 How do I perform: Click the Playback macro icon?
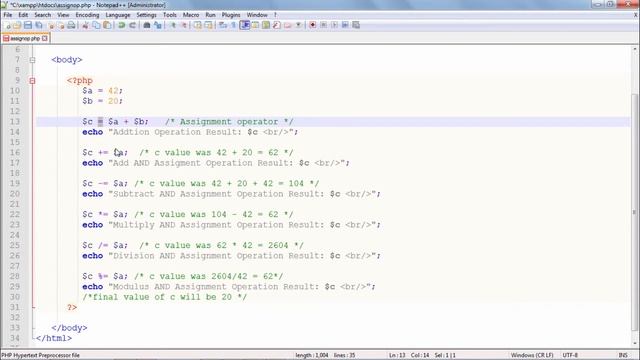334,25
